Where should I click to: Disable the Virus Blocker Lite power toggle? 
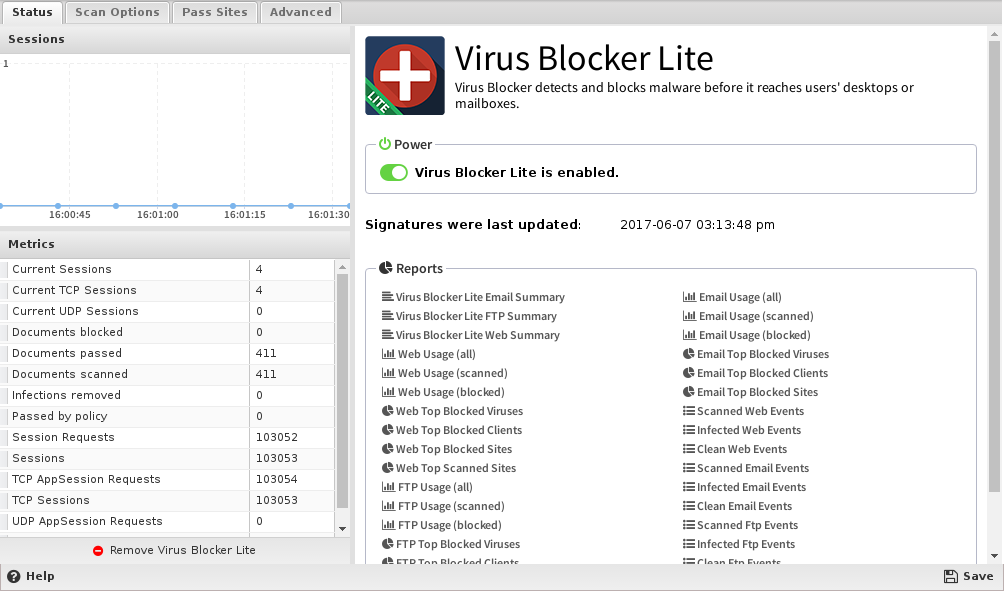click(x=394, y=172)
